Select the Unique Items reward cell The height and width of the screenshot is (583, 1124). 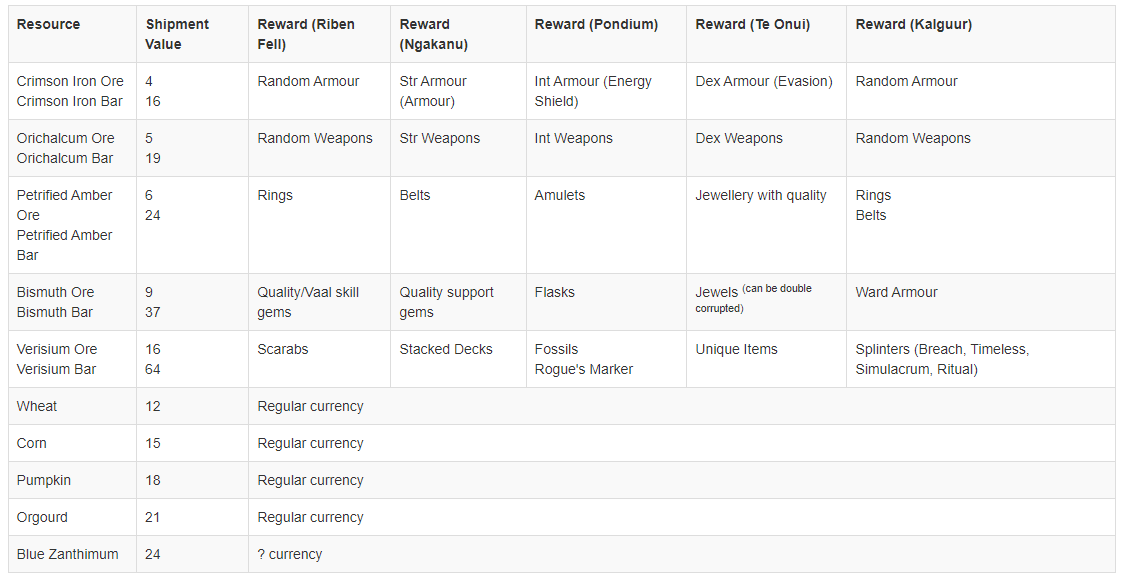[766, 359]
